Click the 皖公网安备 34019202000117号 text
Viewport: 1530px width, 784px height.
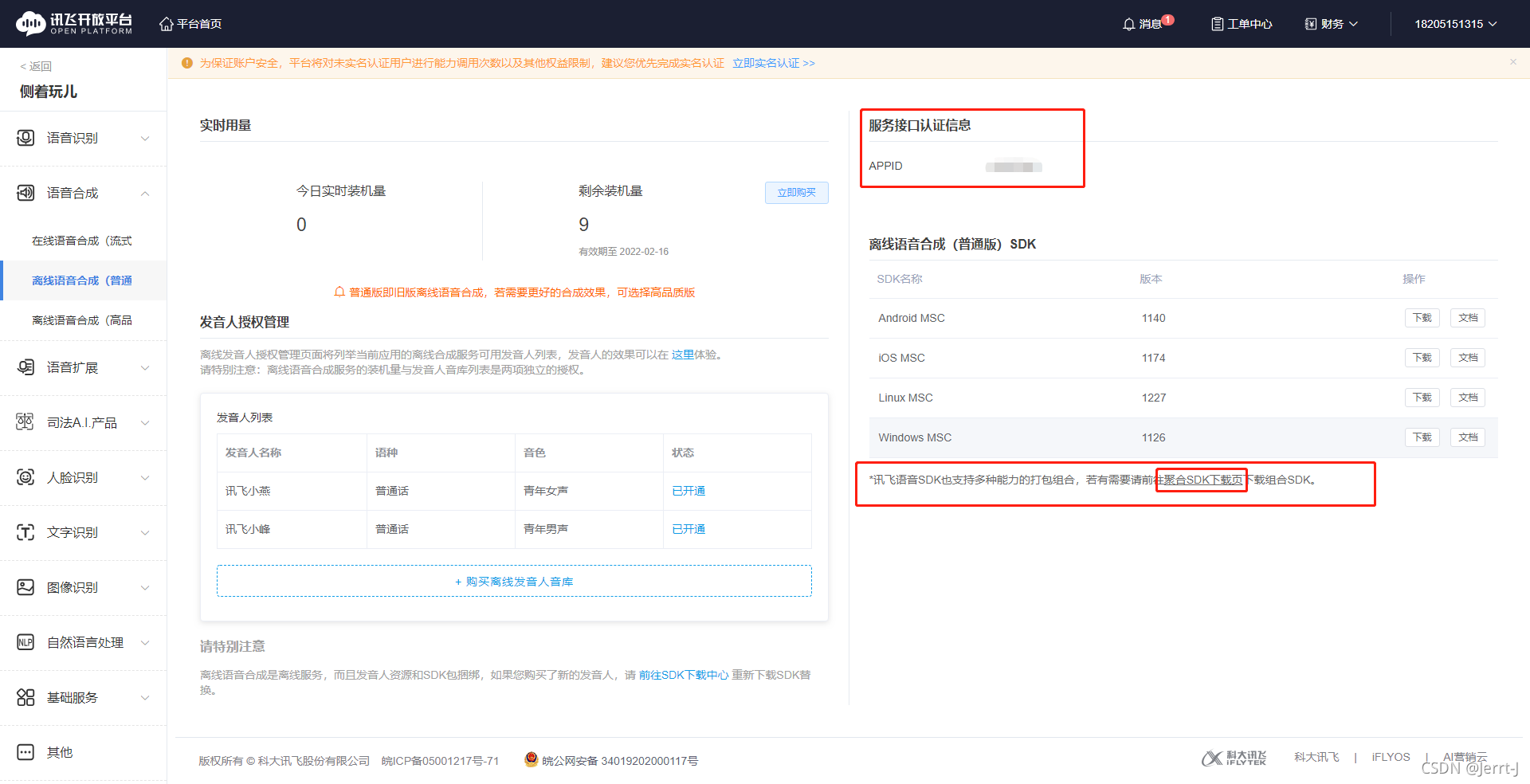[620, 761]
